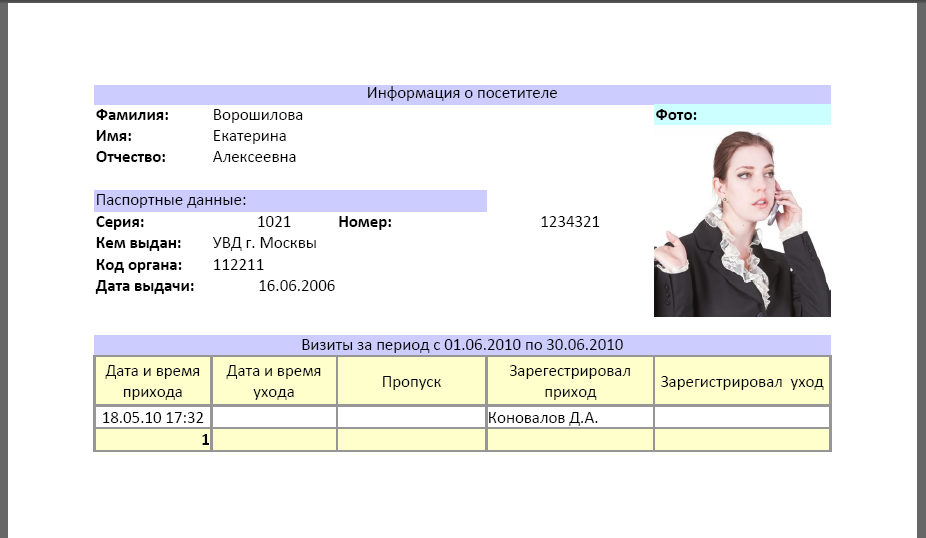Select the patronymic 'Алексеевна'

[255, 157]
